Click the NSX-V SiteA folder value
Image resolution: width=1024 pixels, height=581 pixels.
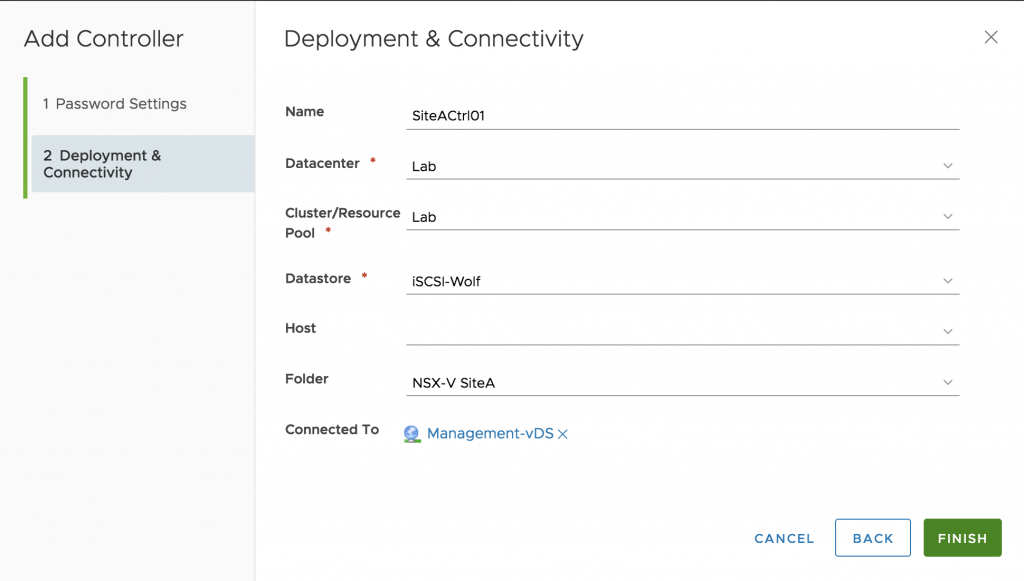[453, 383]
